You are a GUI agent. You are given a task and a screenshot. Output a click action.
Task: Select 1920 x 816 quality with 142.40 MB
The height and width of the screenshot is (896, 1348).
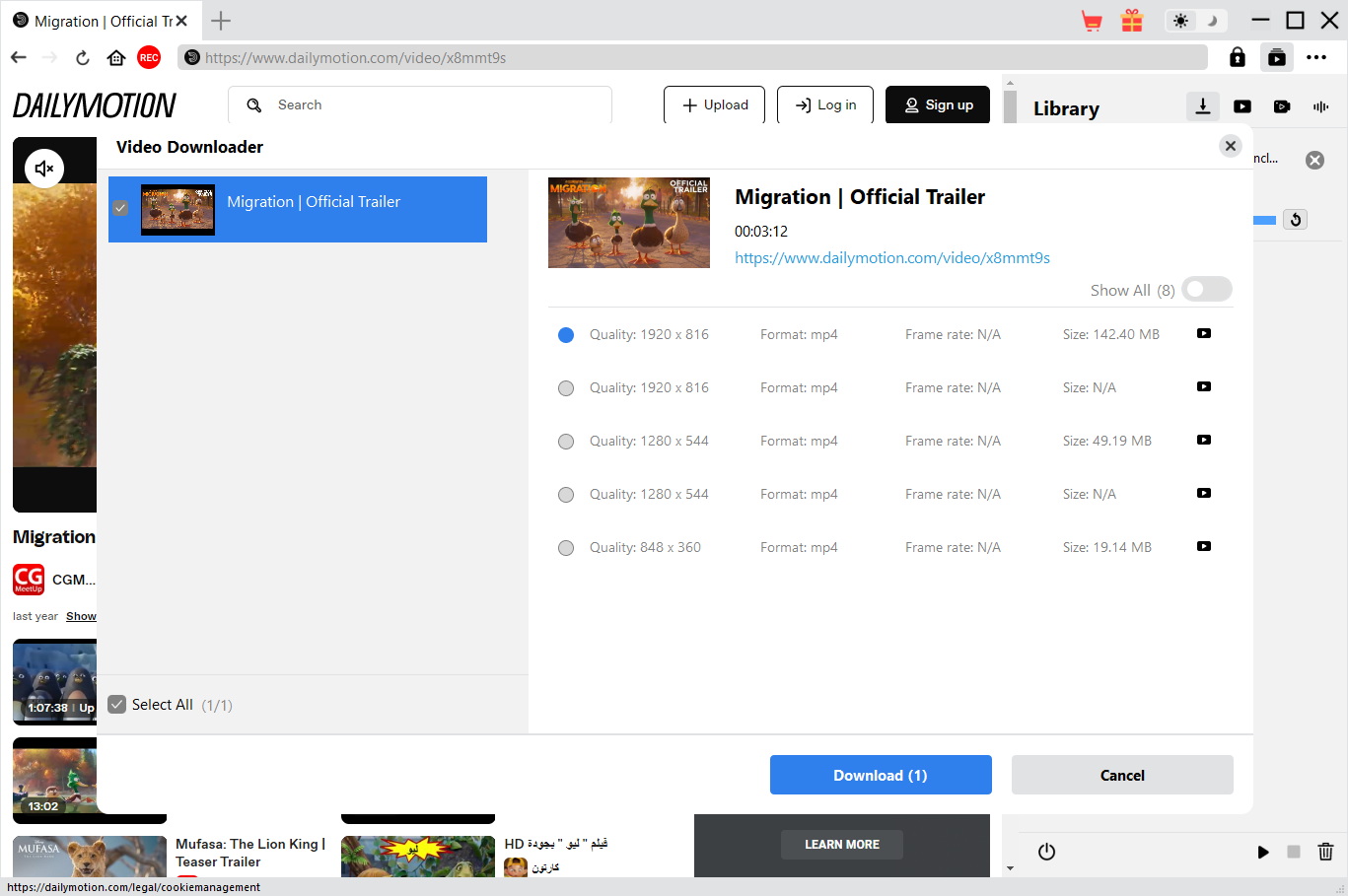[566, 335]
